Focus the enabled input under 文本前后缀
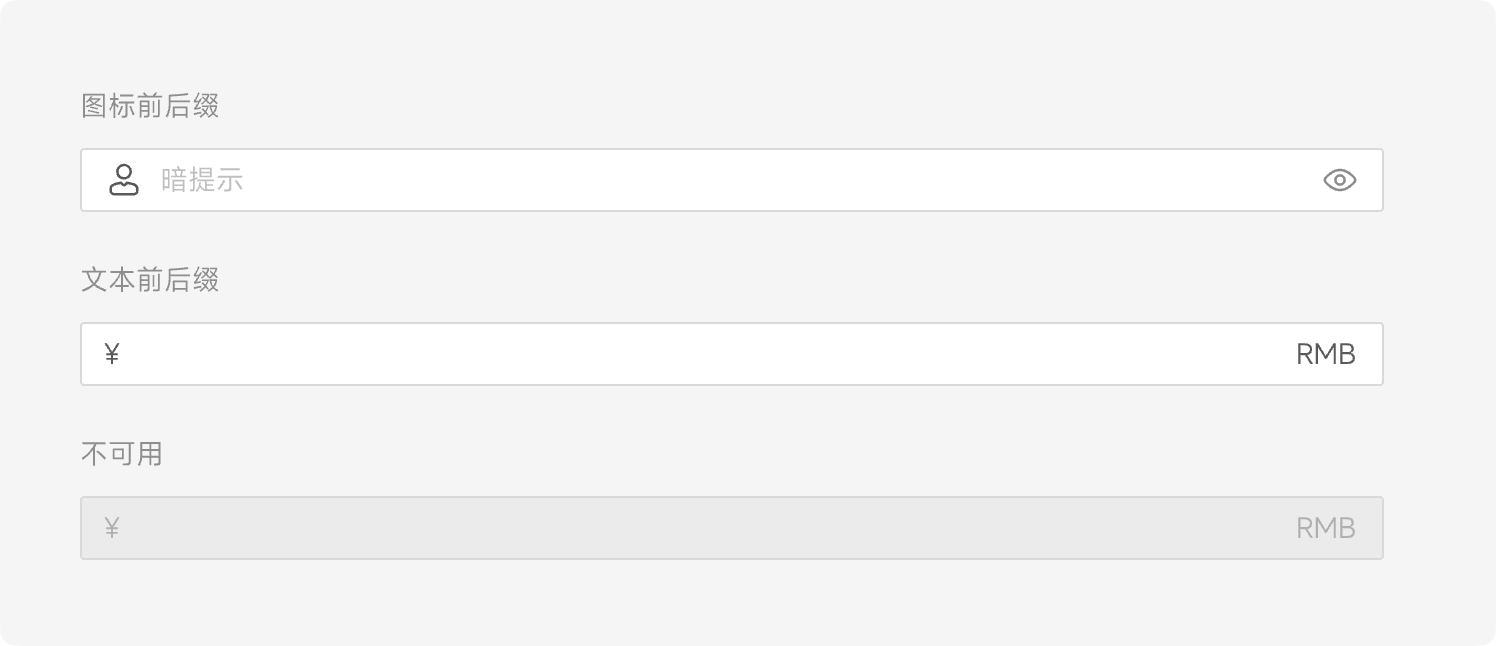 point(700,354)
